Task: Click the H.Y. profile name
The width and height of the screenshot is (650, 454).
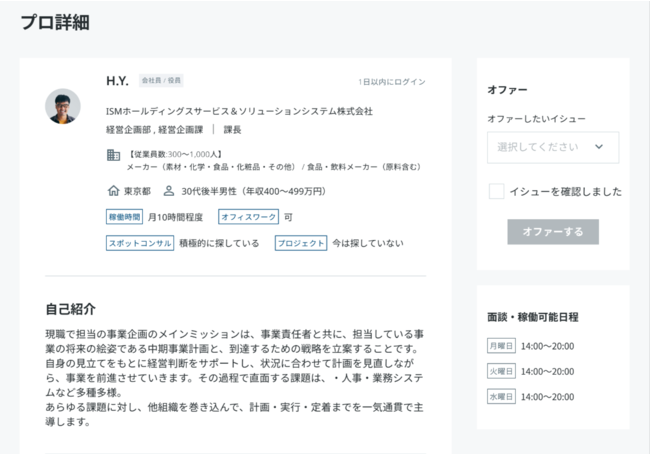Action: click(117, 81)
